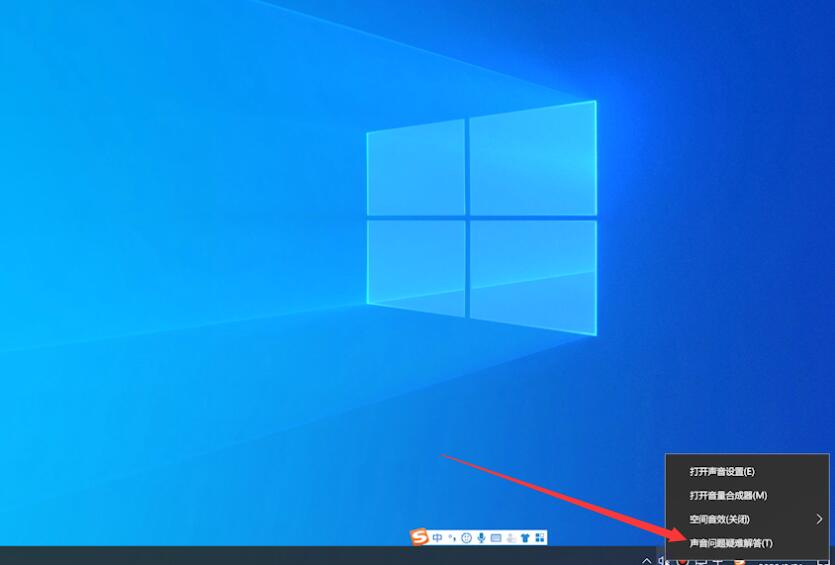
Task: Open the Sogou skin shirt icon
Action: [x=525, y=538]
